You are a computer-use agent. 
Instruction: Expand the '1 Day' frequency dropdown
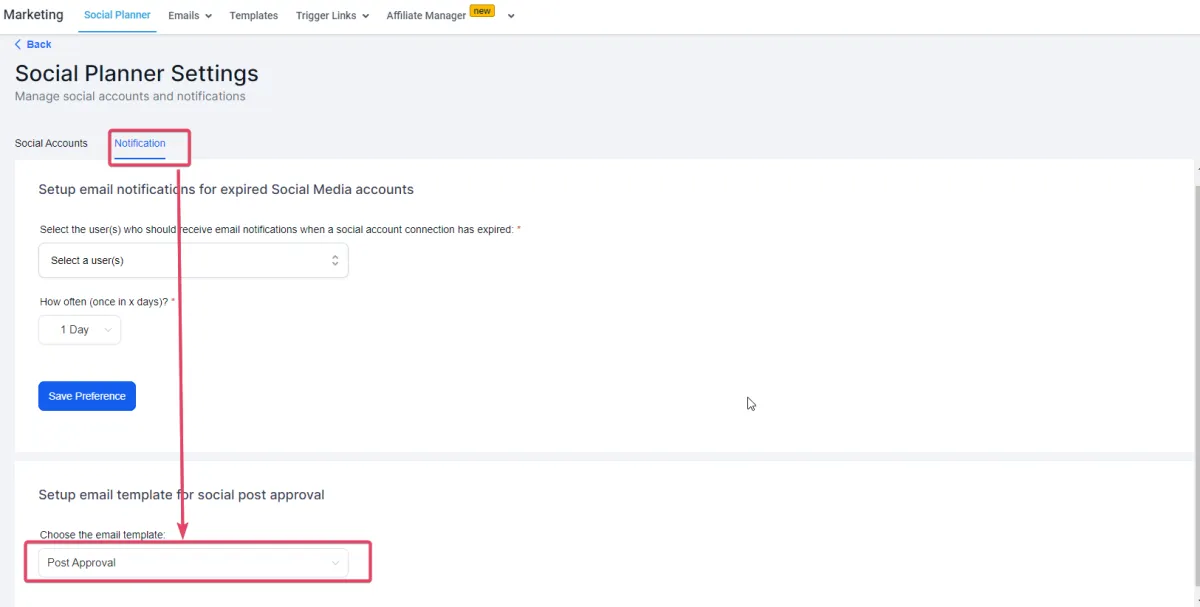coord(79,330)
